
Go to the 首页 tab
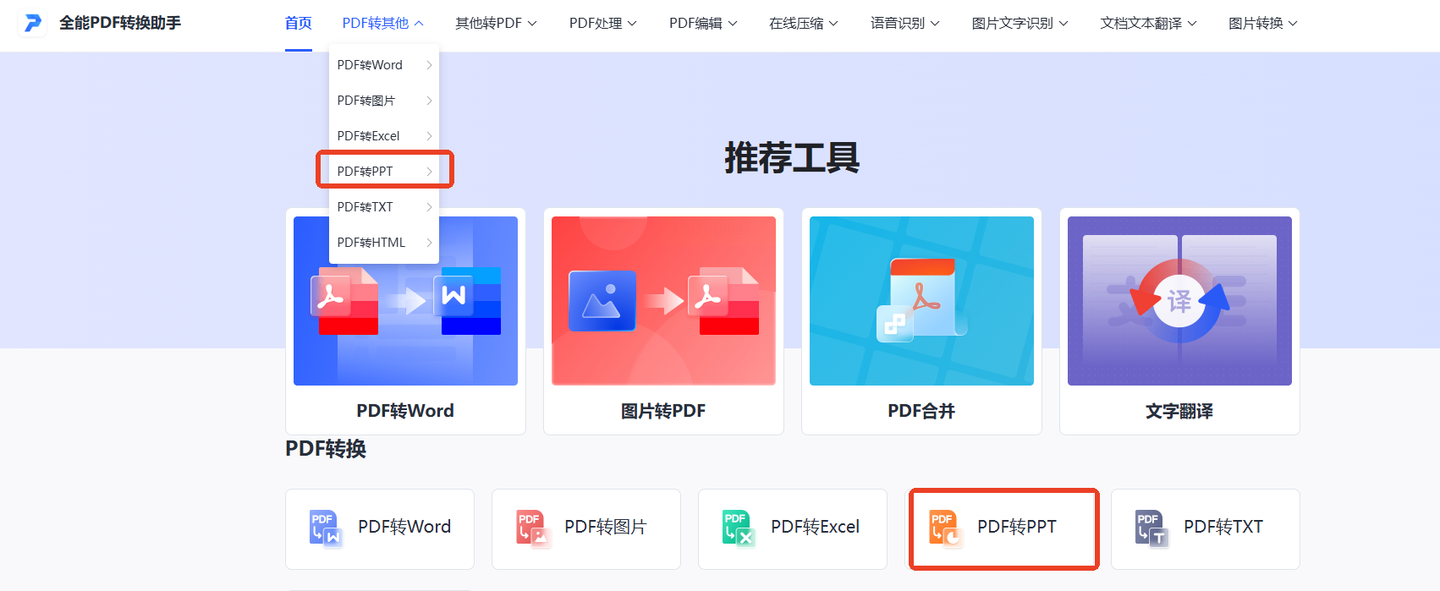298,23
